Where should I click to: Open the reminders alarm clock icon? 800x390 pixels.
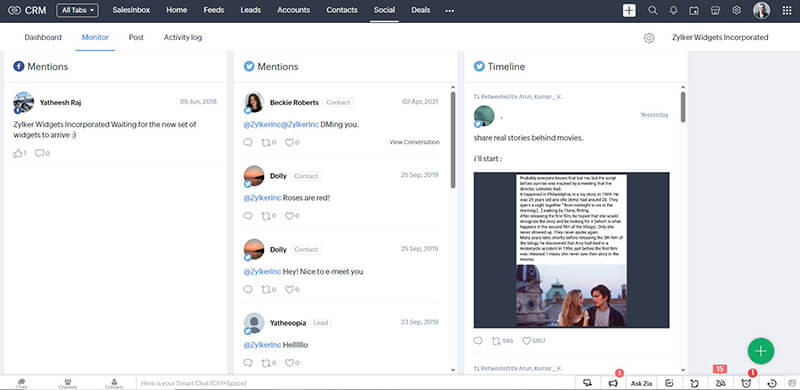tap(746, 383)
